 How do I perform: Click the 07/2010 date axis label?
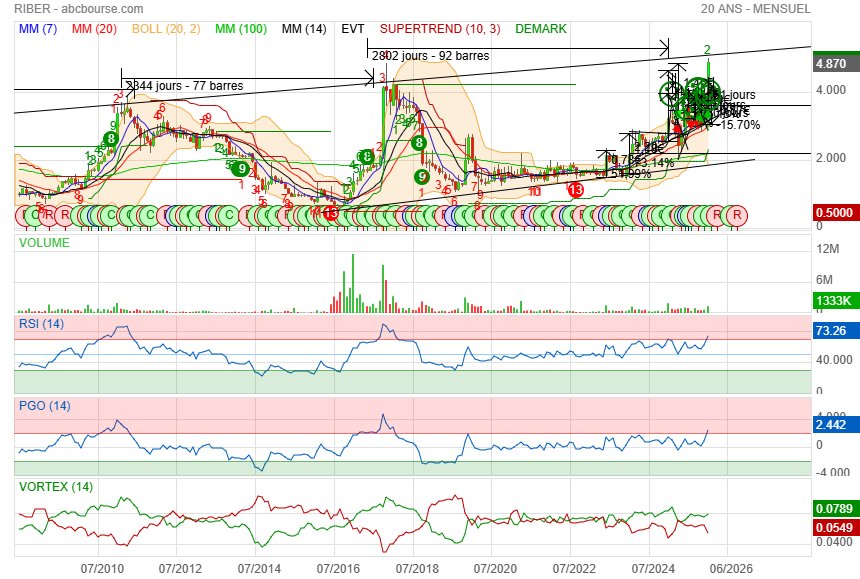point(101,569)
